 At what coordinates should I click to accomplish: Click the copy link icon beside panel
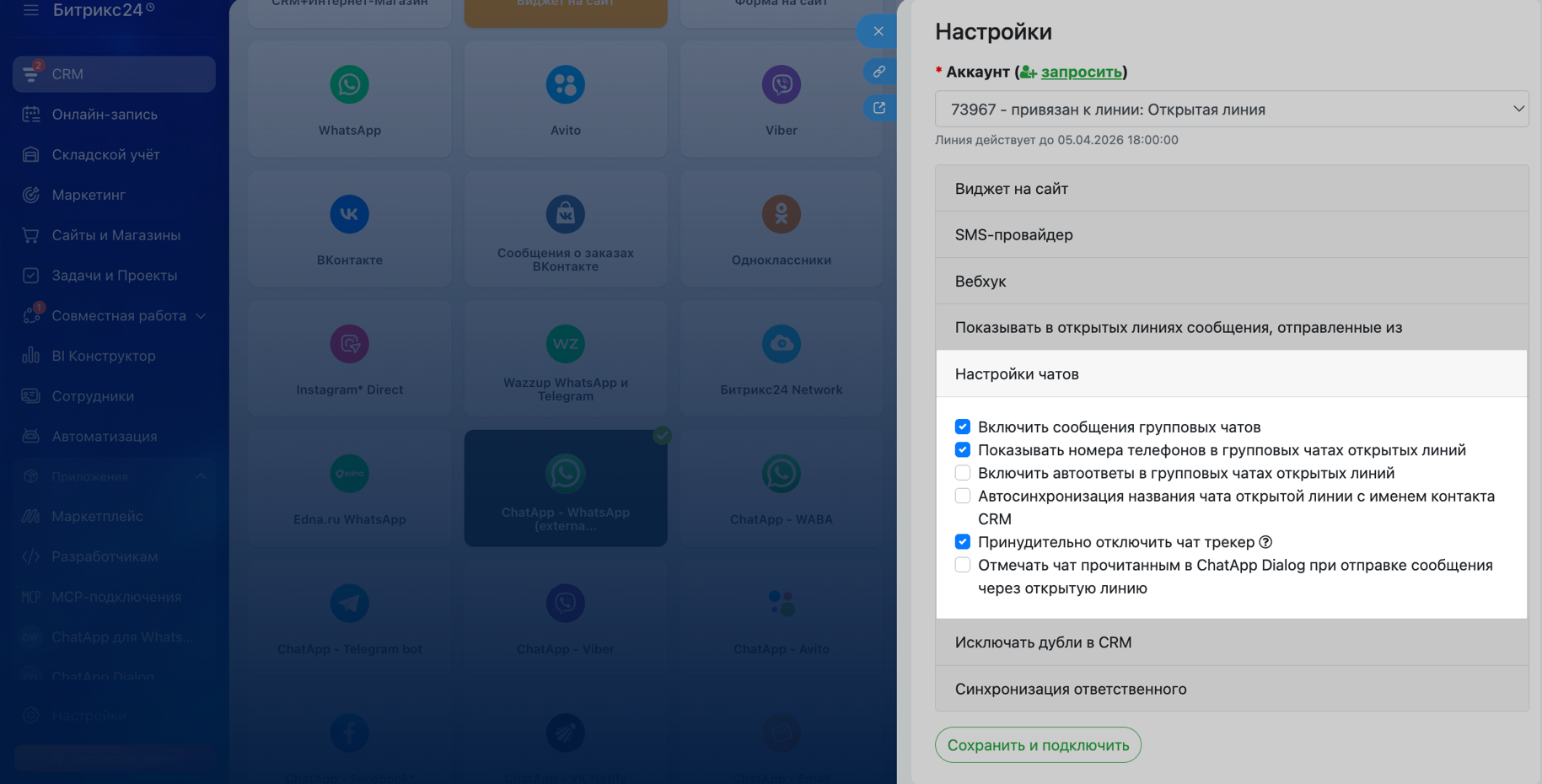tap(878, 72)
